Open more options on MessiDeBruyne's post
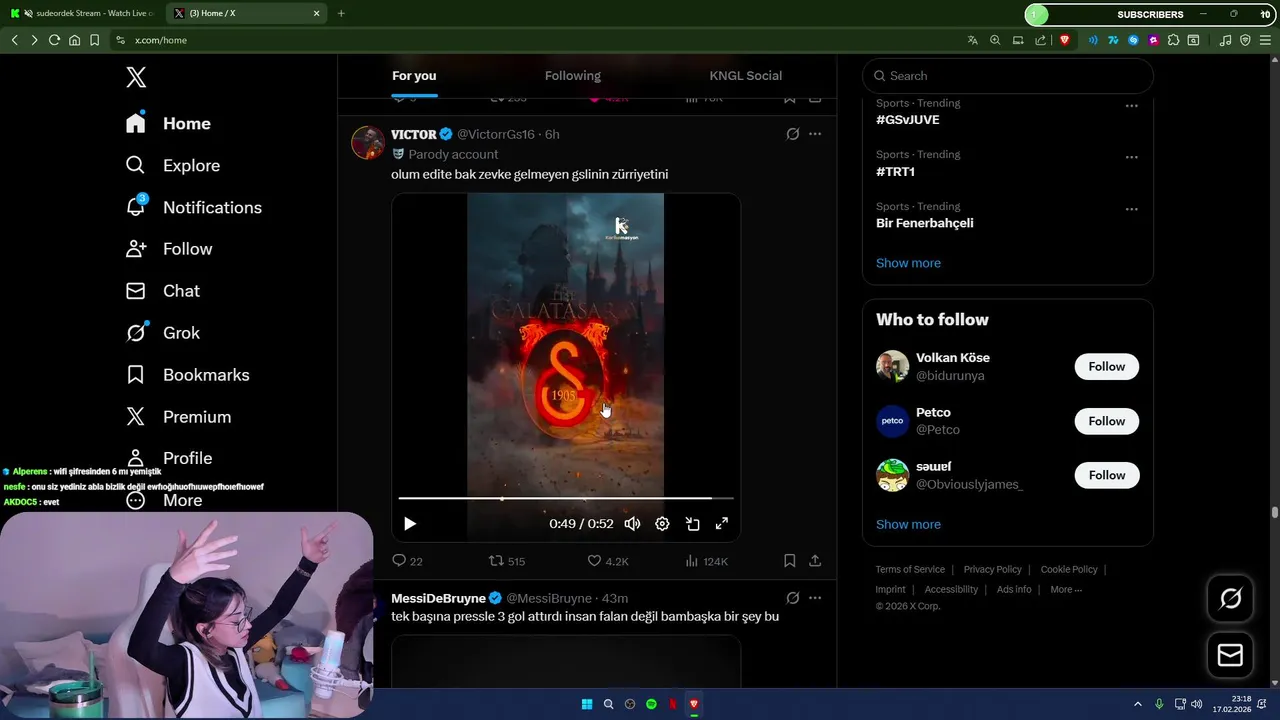Viewport: 1280px width, 720px height. pos(815,598)
